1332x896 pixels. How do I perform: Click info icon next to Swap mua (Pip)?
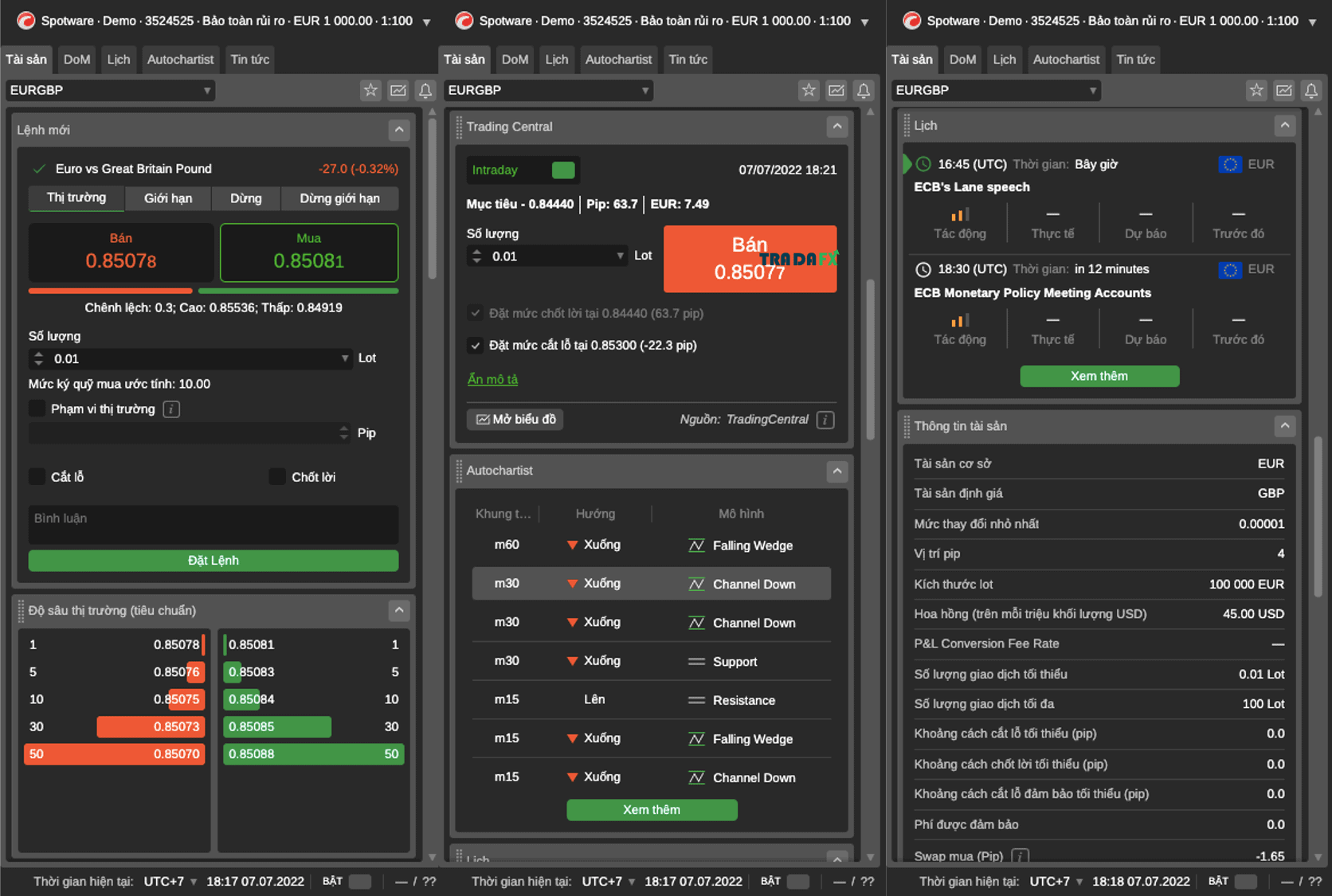[1020, 856]
